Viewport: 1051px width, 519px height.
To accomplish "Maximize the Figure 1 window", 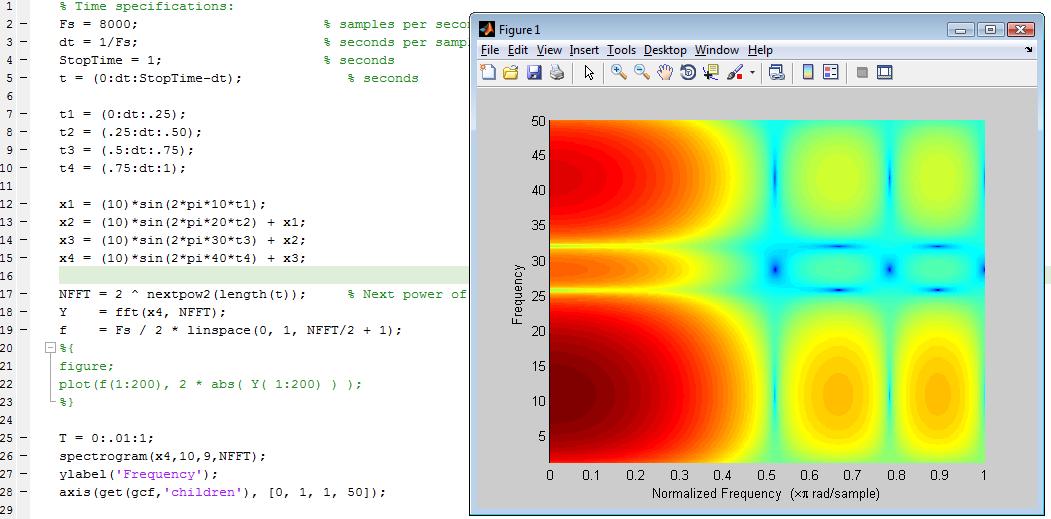I will pyautogui.click(x=990, y=30).
